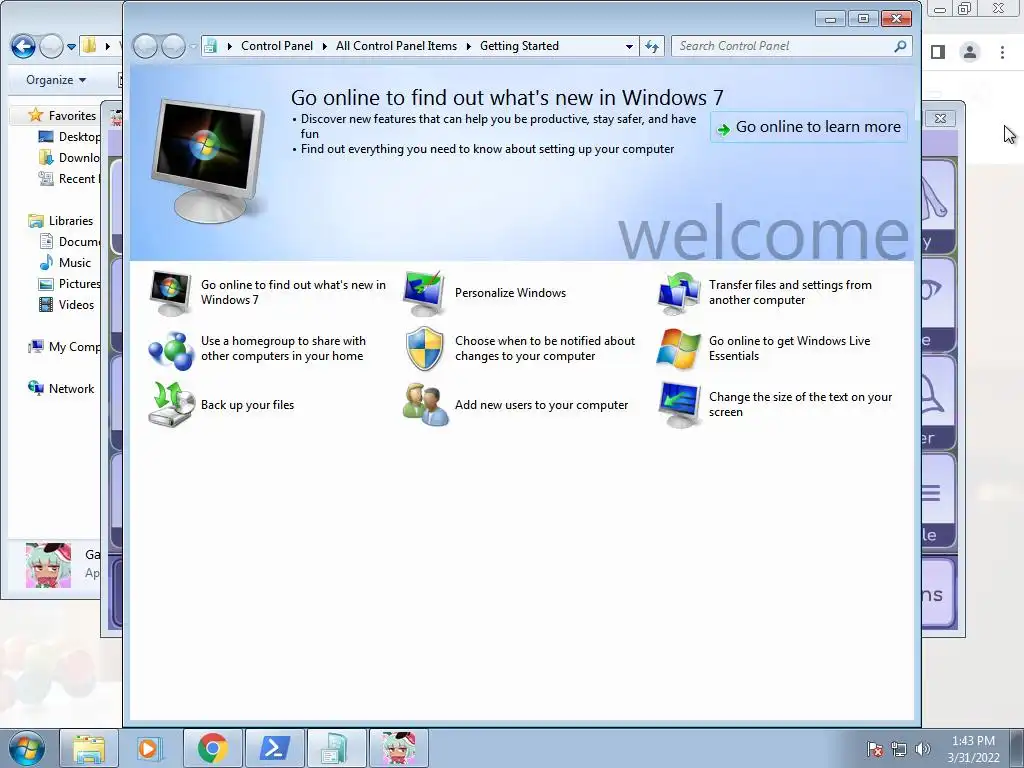Open recent pages dropdown in Explorer window
The width and height of the screenshot is (1024, 768).
[71, 47]
